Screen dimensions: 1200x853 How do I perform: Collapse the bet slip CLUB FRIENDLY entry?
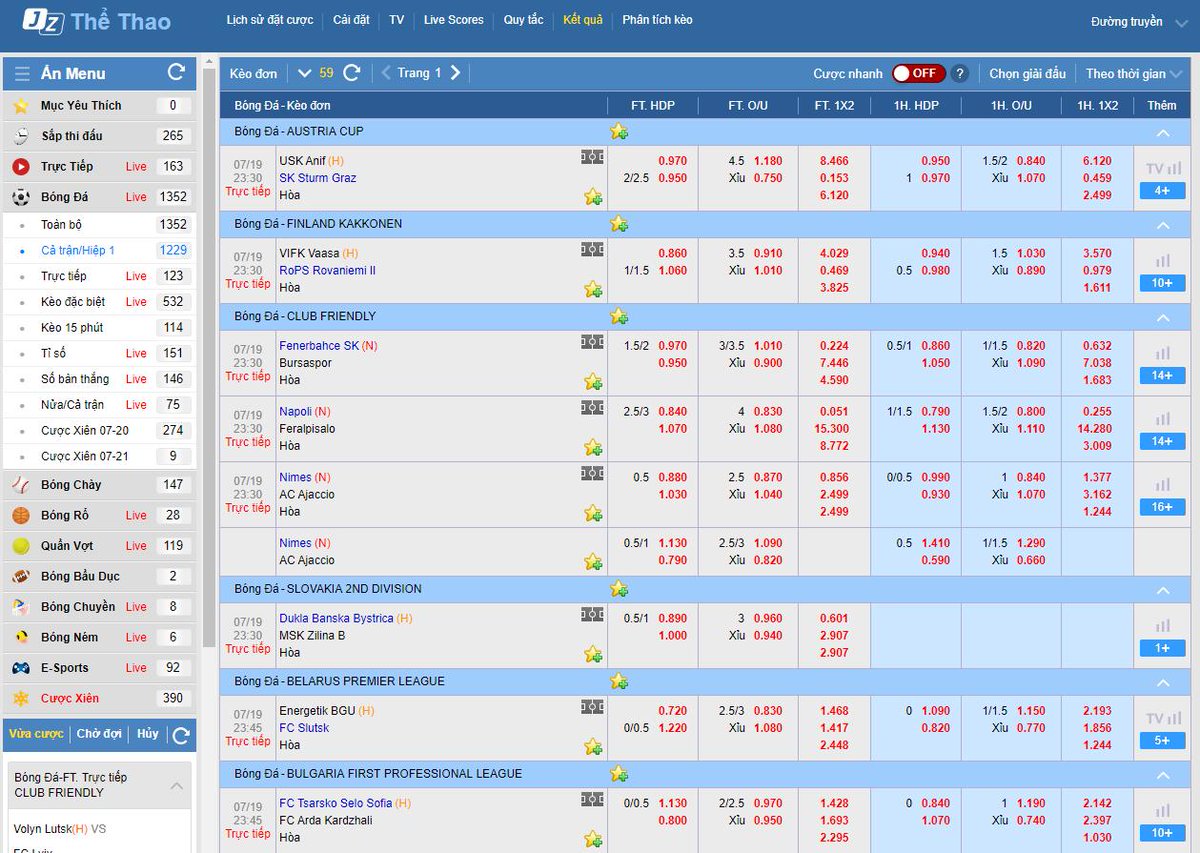[x=177, y=786]
